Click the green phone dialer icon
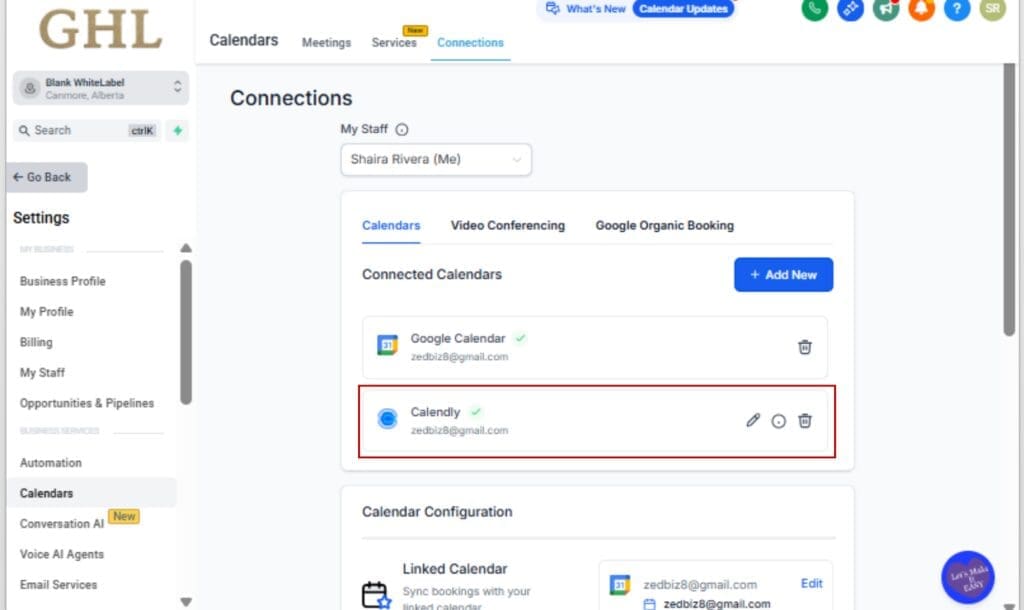The height and width of the screenshot is (610, 1024). (814, 8)
